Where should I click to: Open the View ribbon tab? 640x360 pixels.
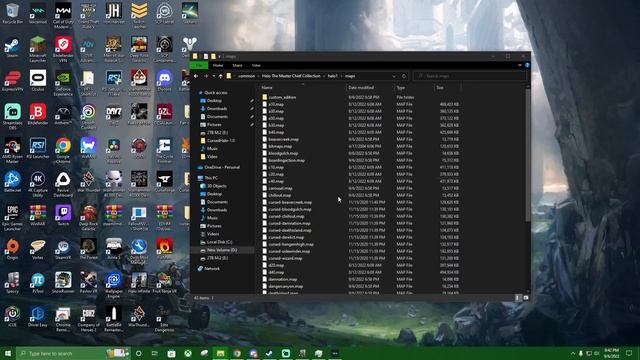coord(256,65)
